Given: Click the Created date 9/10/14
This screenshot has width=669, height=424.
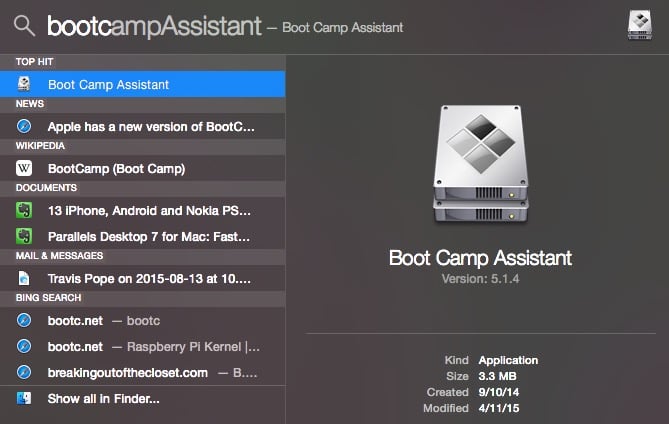Looking at the screenshot, I should coord(498,392).
